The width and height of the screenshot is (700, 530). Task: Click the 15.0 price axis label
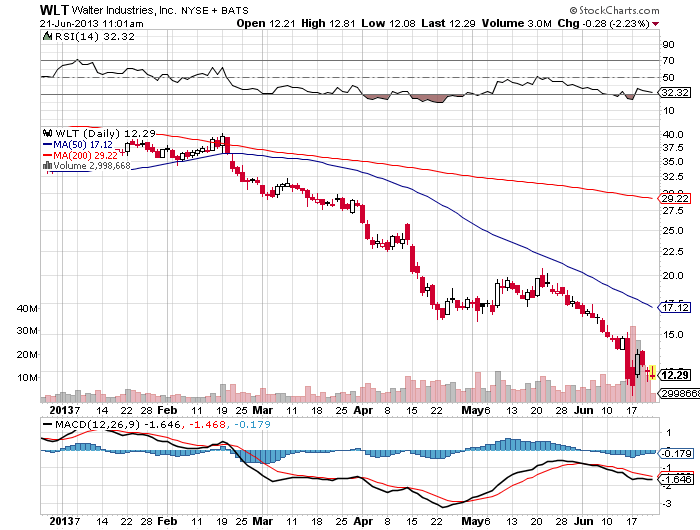click(x=673, y=335)
